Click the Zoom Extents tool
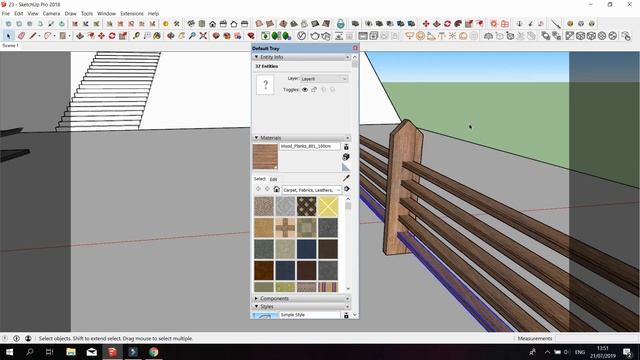Viewport: 640px width, 360px height. tap(203, 36)
